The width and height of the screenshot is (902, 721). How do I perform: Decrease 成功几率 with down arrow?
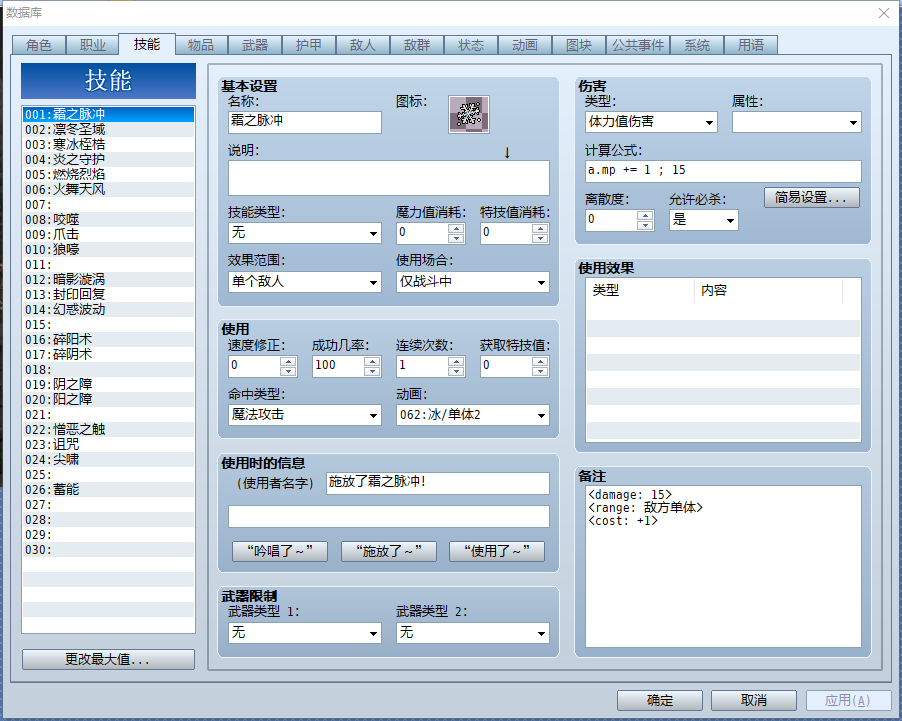point(372,371)
